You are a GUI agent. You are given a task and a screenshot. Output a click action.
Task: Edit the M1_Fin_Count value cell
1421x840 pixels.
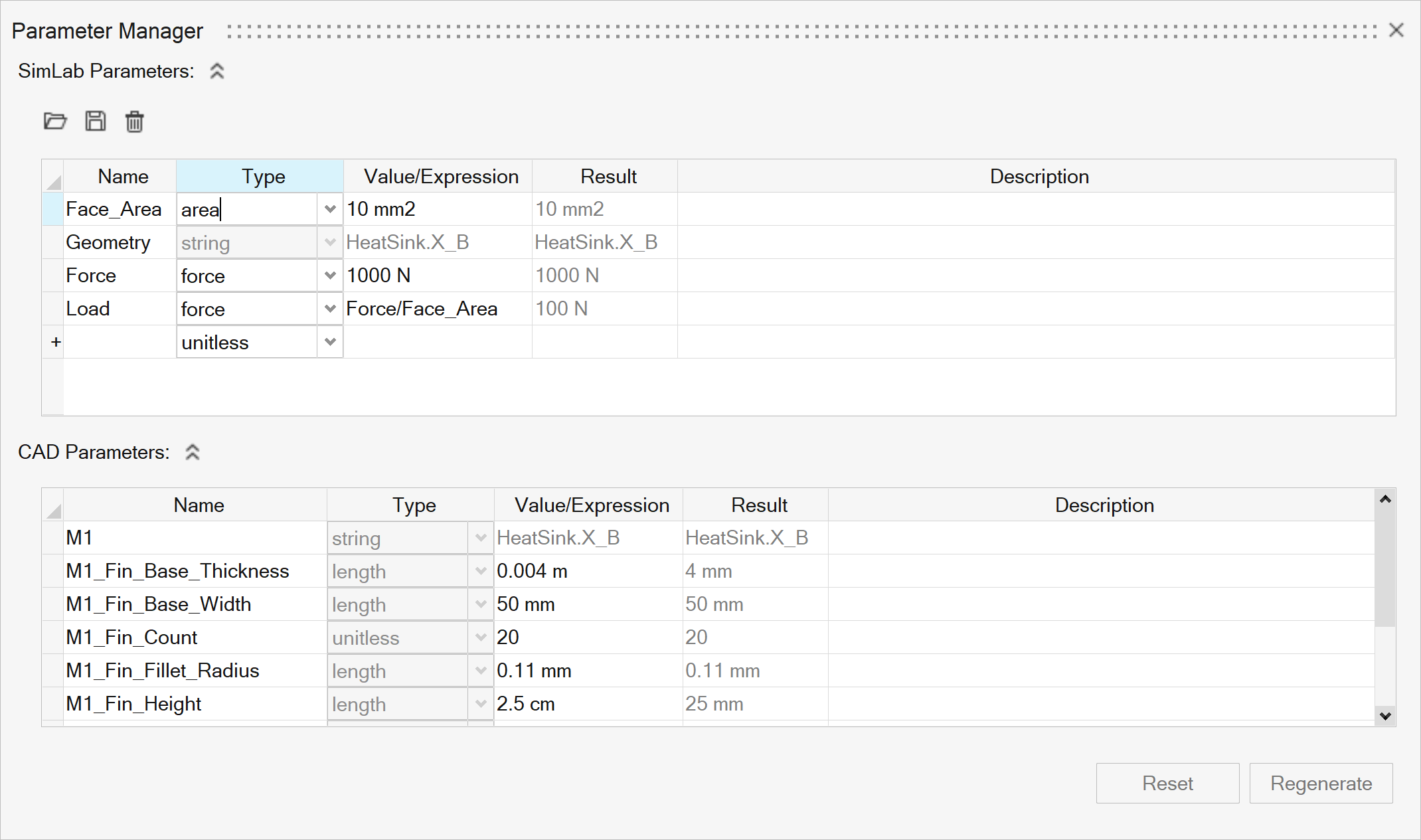(587, 637)
